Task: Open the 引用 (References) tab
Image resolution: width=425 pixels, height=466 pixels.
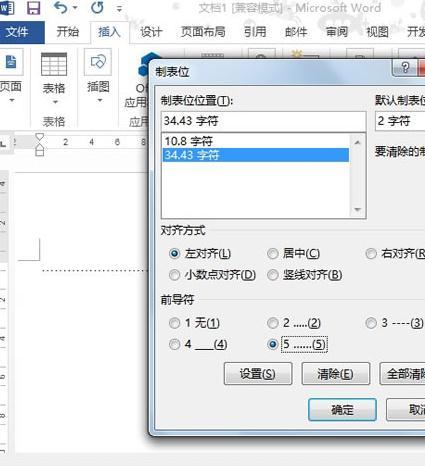Action: click(x=255, y=32)
